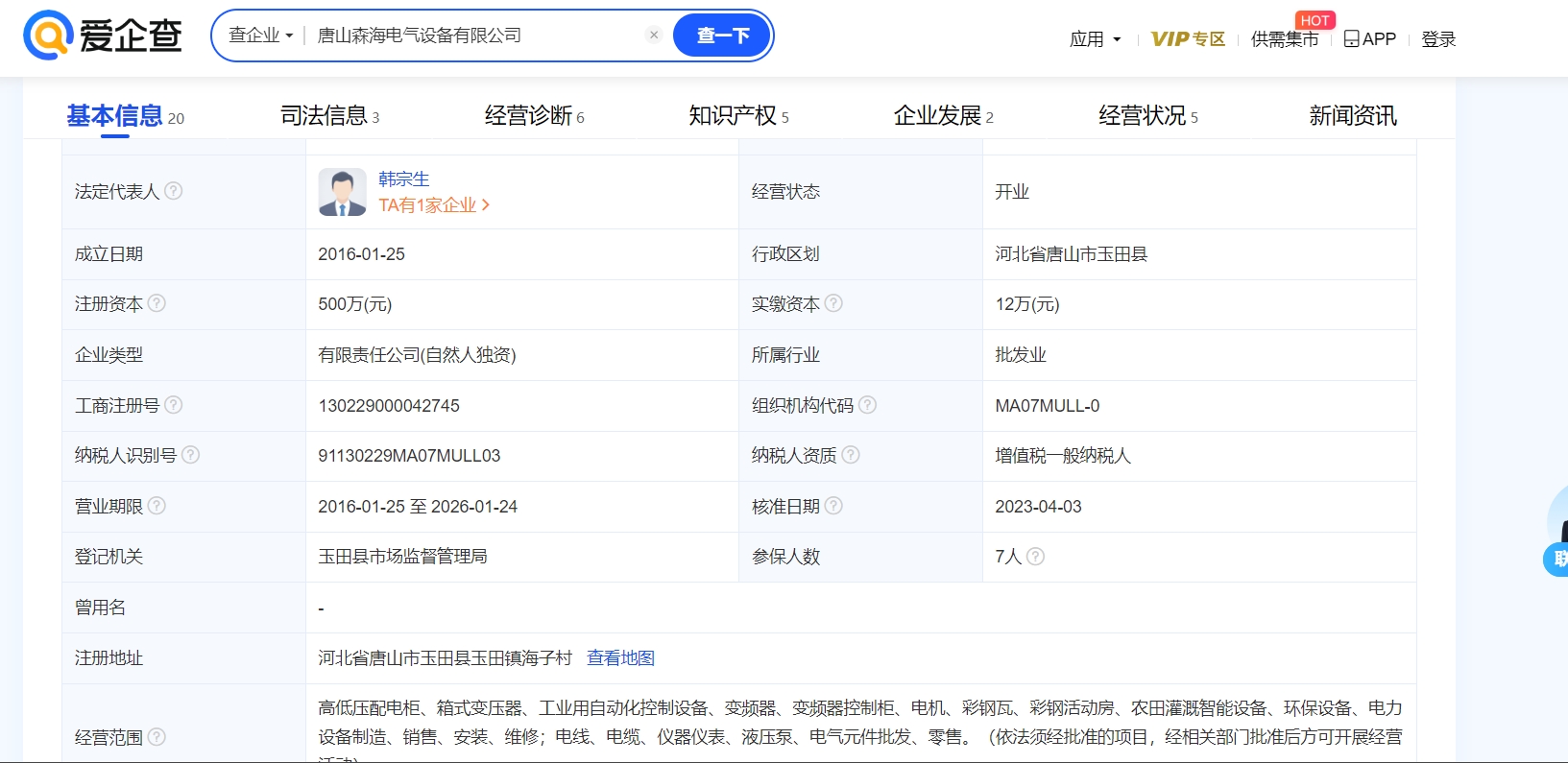The image size is (1568, 763).
Task: Click the help icon next to 组织机构代码
Action: [x=867, y=404]
